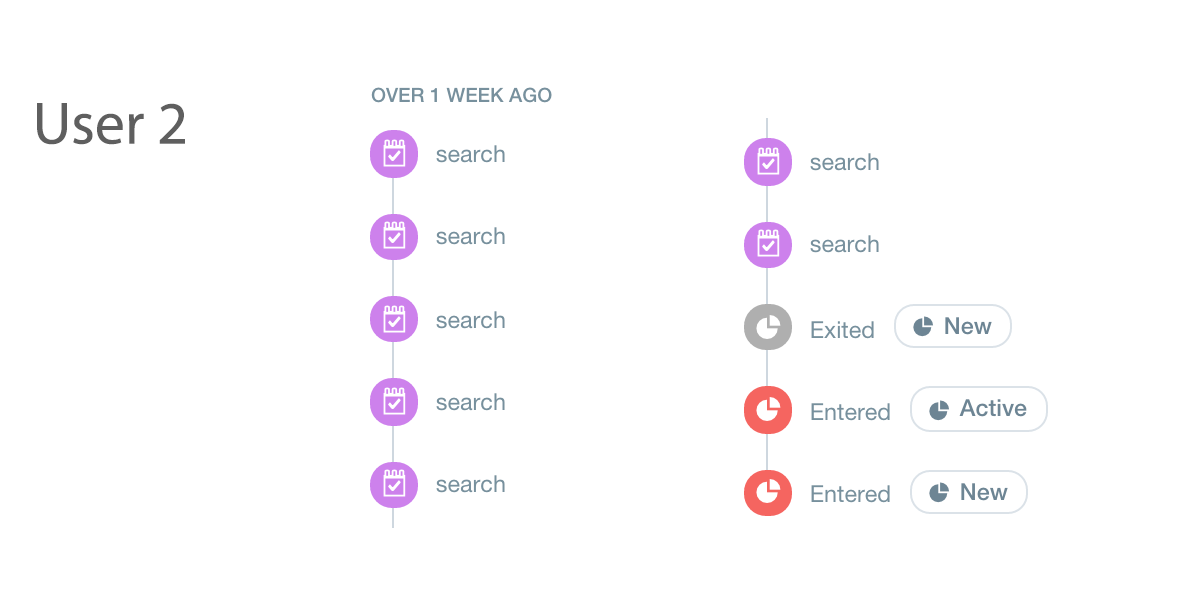
Task: Click the pie icon inside the Active badge
Action: tap(939, 410)
